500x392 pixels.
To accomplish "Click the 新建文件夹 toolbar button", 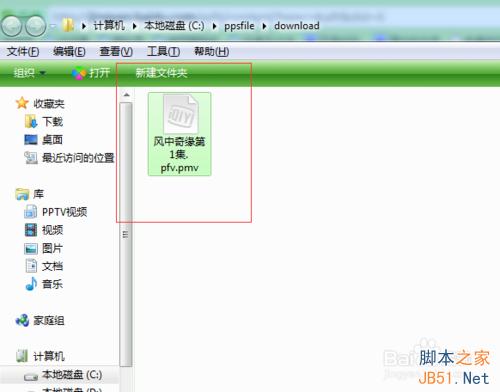I will 161,72.
